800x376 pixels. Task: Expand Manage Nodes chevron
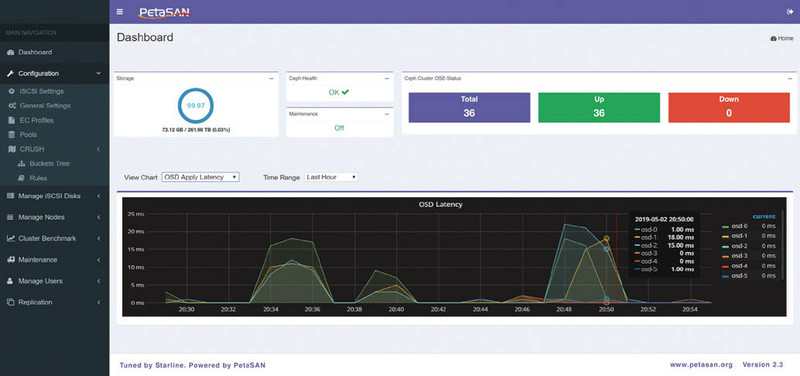click(x=98, y=217)
